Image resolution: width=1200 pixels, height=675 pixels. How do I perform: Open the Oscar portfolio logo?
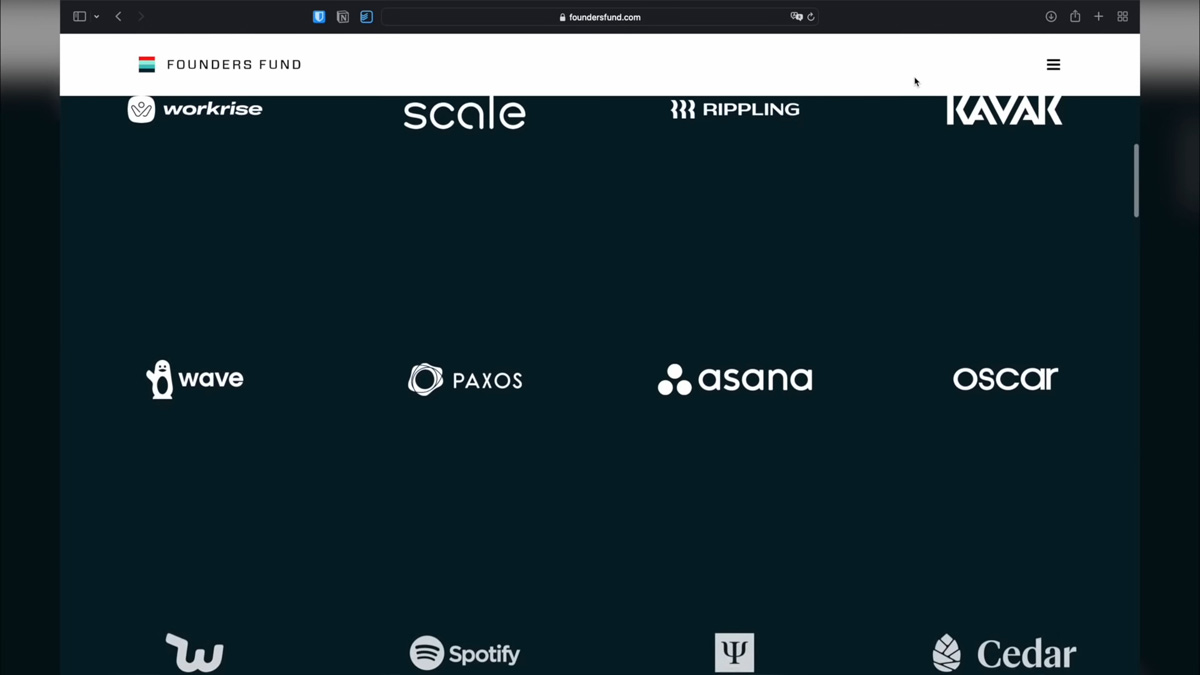[x=1005, y=378]
